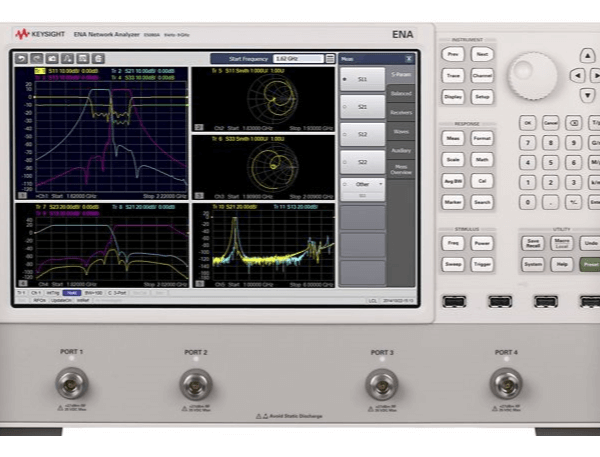Tap the camera screenshot icon
Viewport: 600px width, 457px height.
(x=52, y=59)
